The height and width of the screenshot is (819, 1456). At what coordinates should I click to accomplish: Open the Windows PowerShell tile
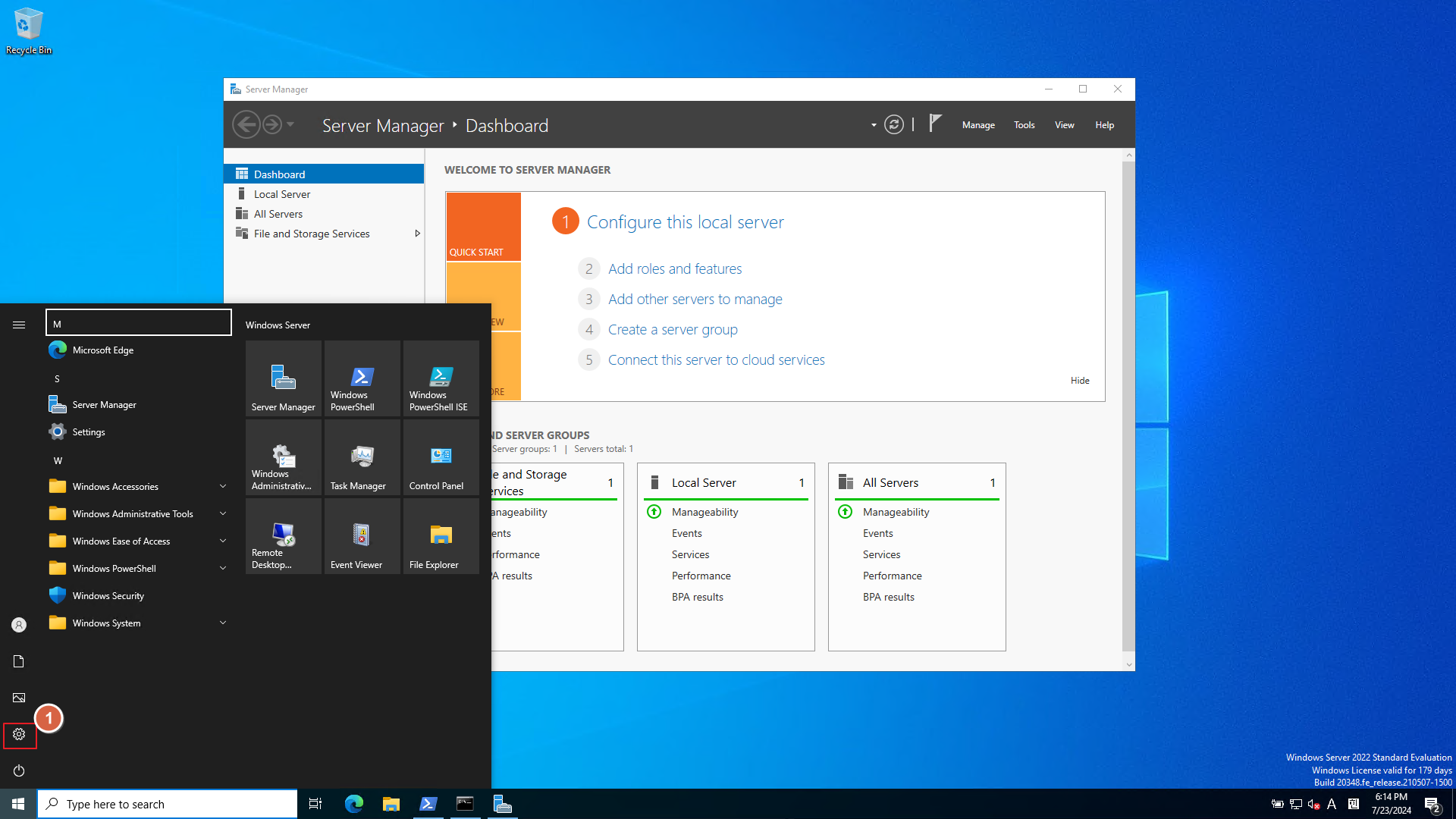pyautogui.click(x=362, y=378)
